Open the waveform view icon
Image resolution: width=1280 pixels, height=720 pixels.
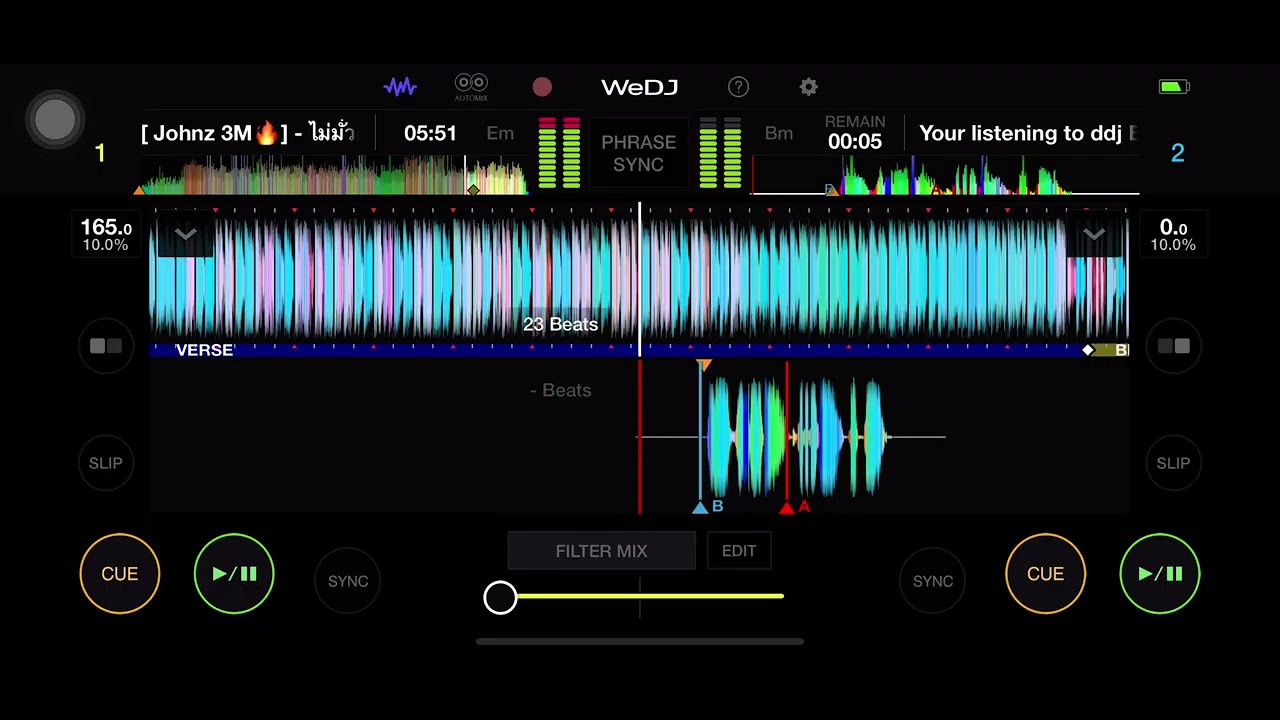point(400,87)
